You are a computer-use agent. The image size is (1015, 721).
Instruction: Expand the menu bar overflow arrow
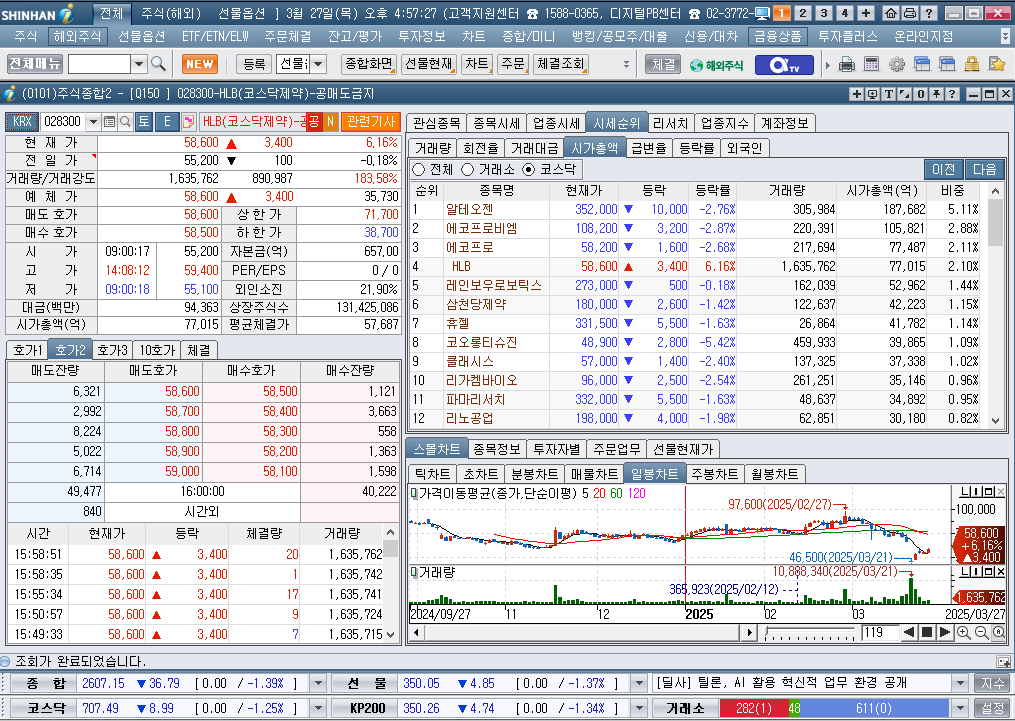pyautogui.click(x=1005, y=36)
